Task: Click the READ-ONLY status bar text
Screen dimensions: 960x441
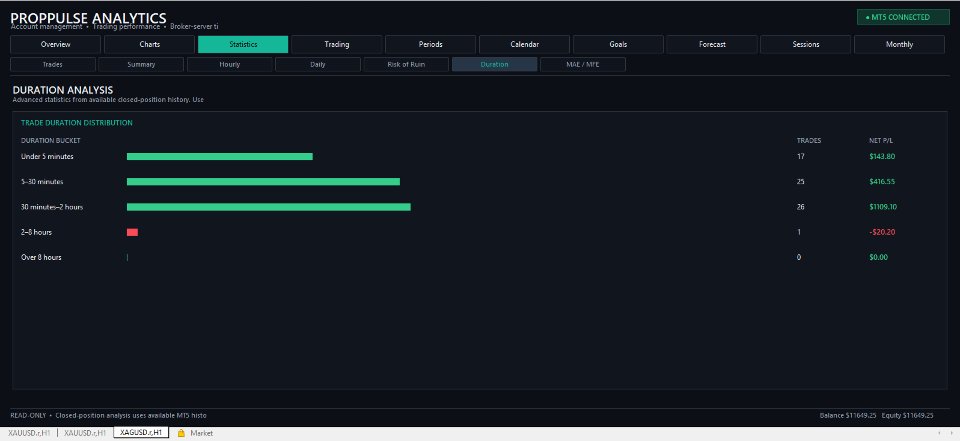Action: click(x=108, y=415)
